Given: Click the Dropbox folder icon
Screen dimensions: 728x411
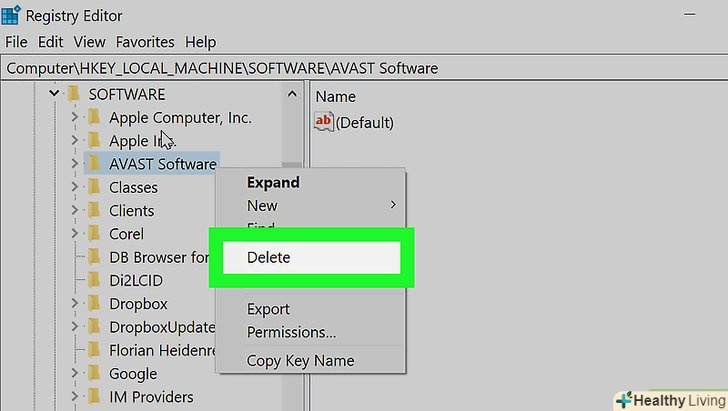Looking at the screenshot, I should coord(94,303).
